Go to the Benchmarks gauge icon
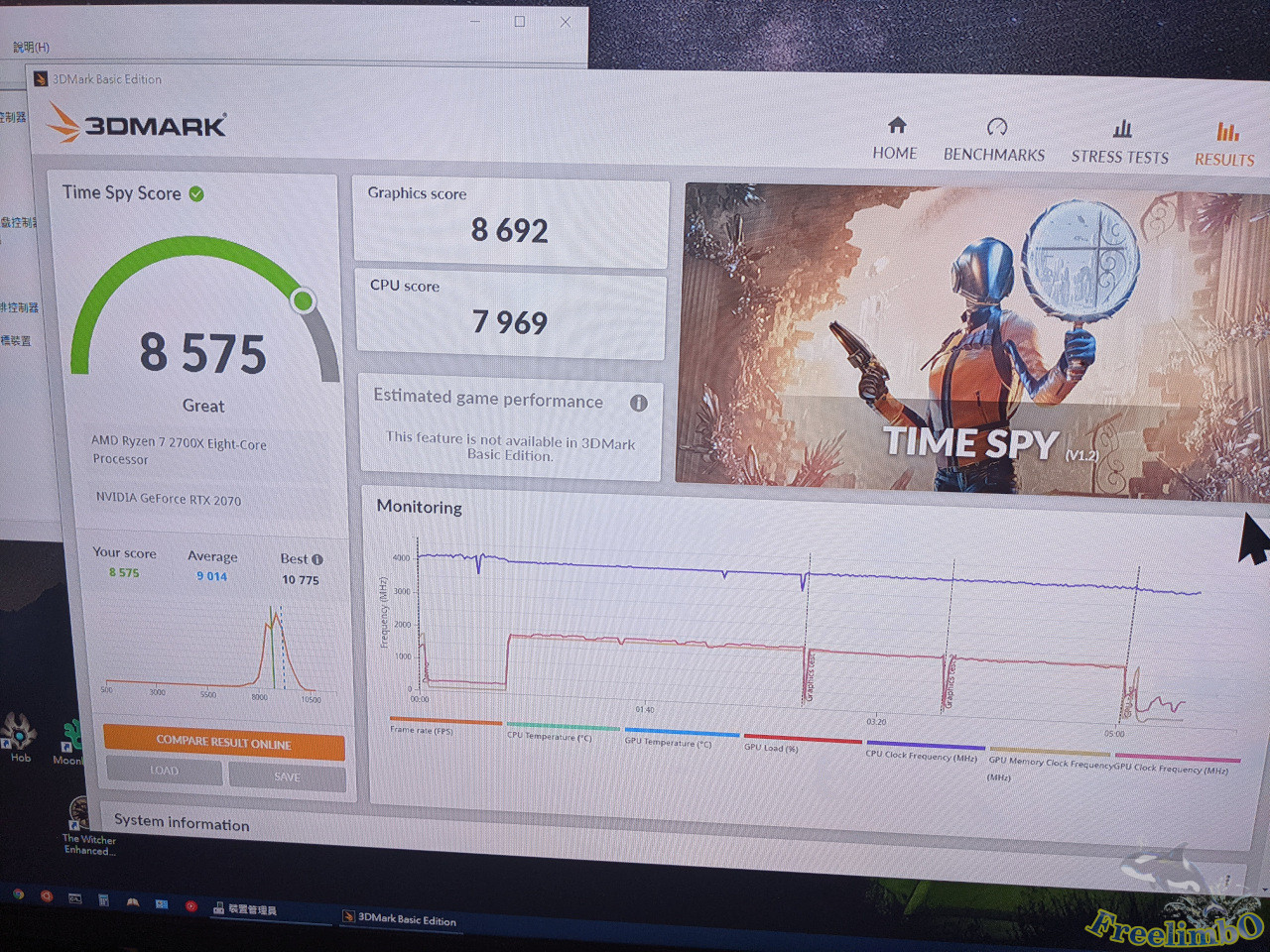Screen dimensions: 1270x952 pos(996,127)
